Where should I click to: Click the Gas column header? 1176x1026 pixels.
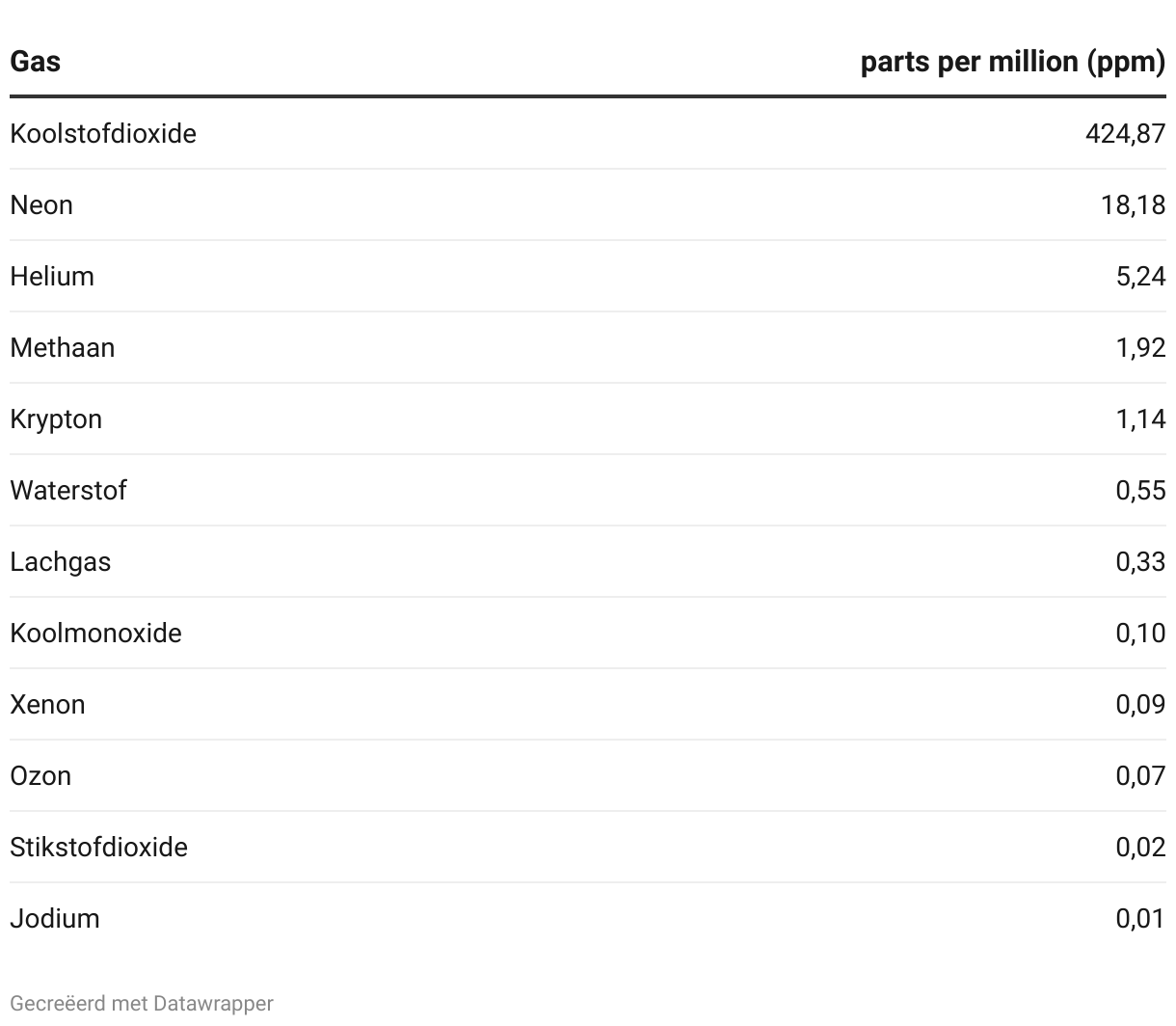36,62
